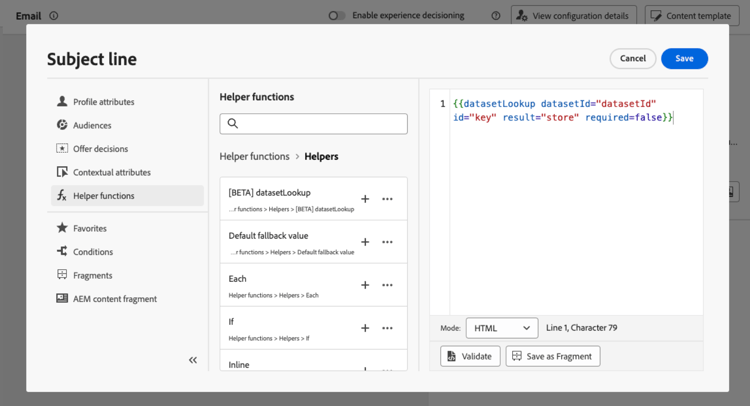The width and height of the screenshot is (750, 406).
Task: Click the Save button
Action: (x=684, y=59)
